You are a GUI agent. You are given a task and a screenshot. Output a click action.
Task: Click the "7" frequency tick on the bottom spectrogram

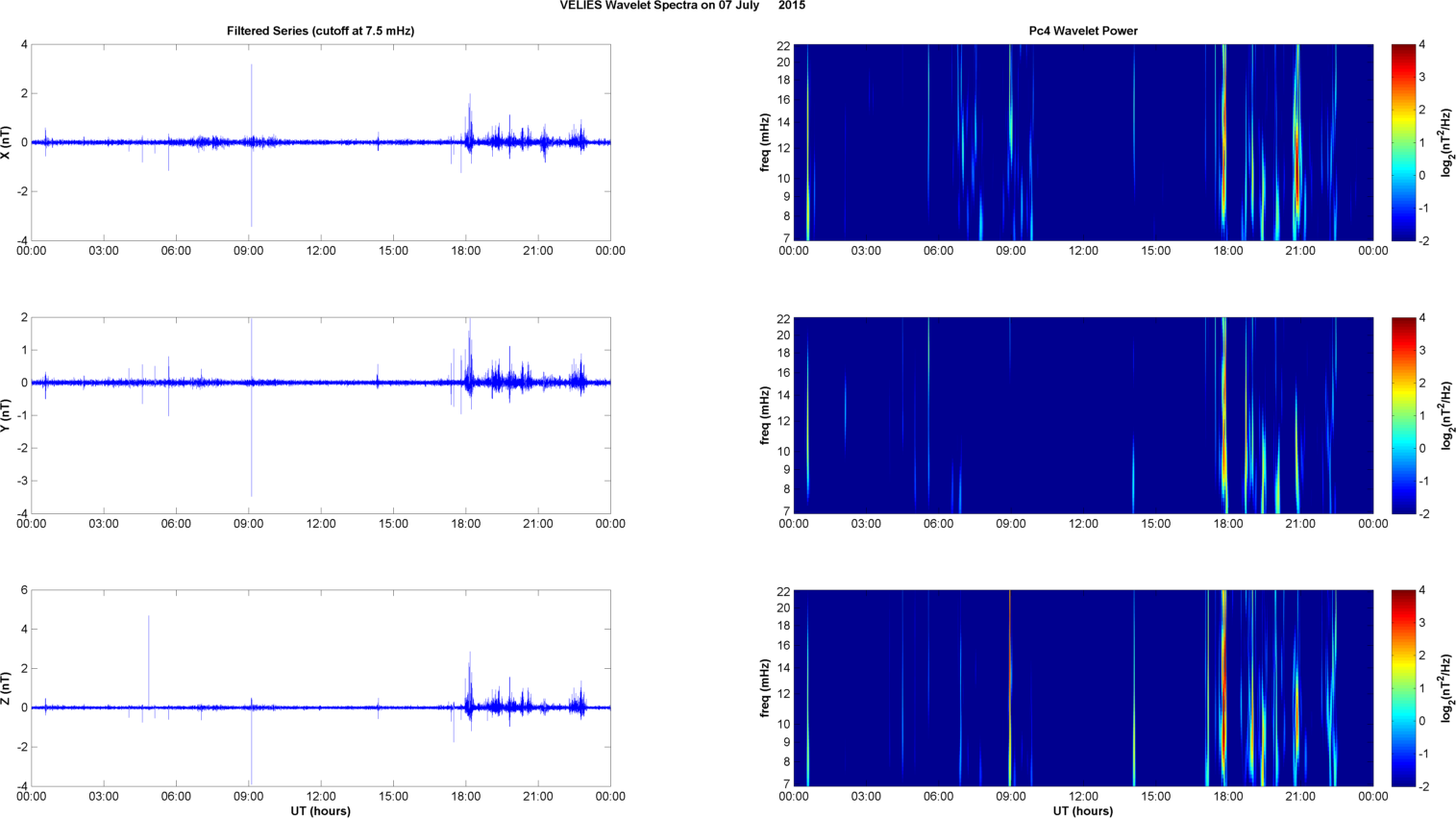click(x=786, y=784)
